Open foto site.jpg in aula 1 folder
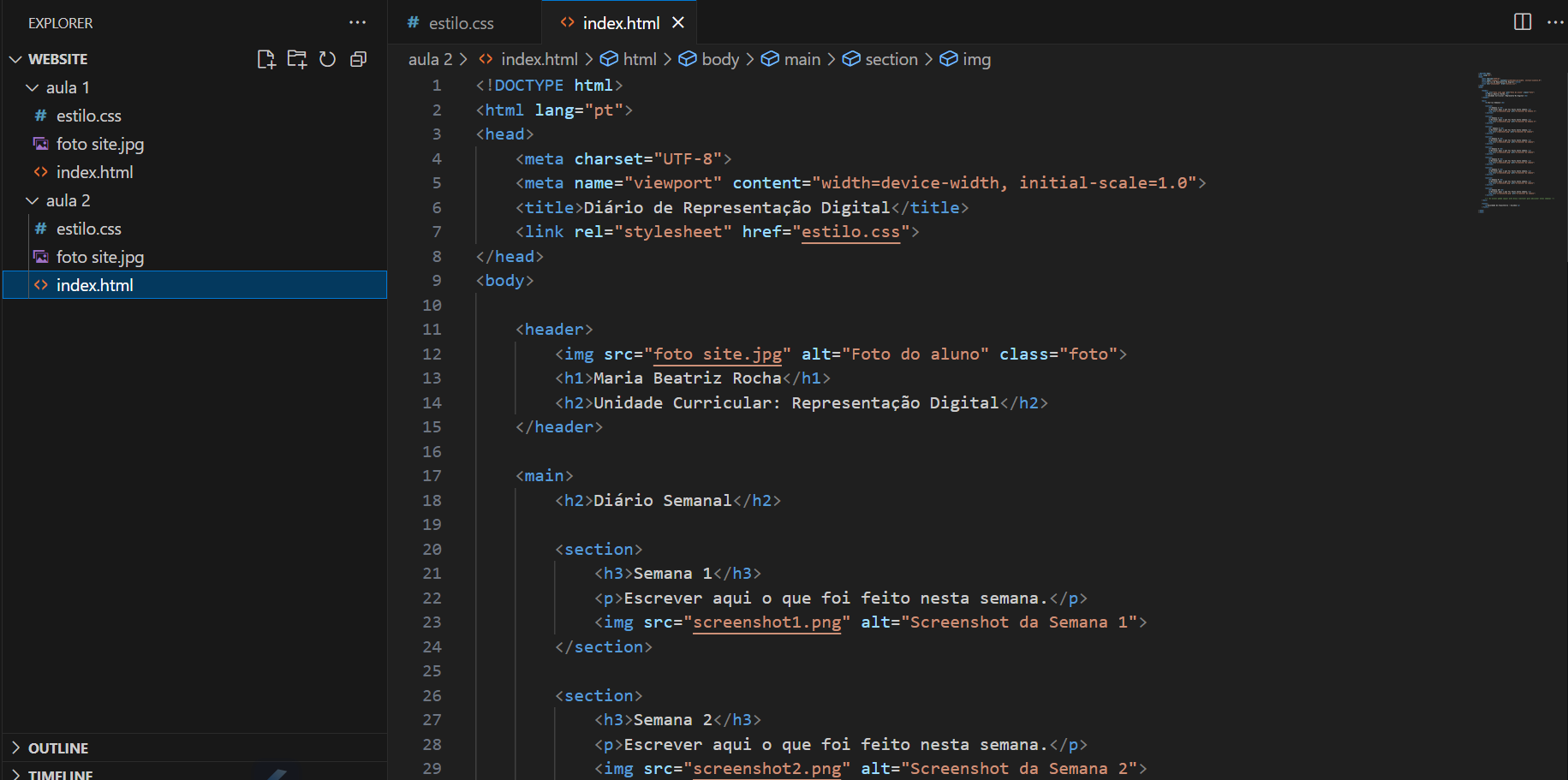Screen dimensions: 1568x780 [195, 144]
